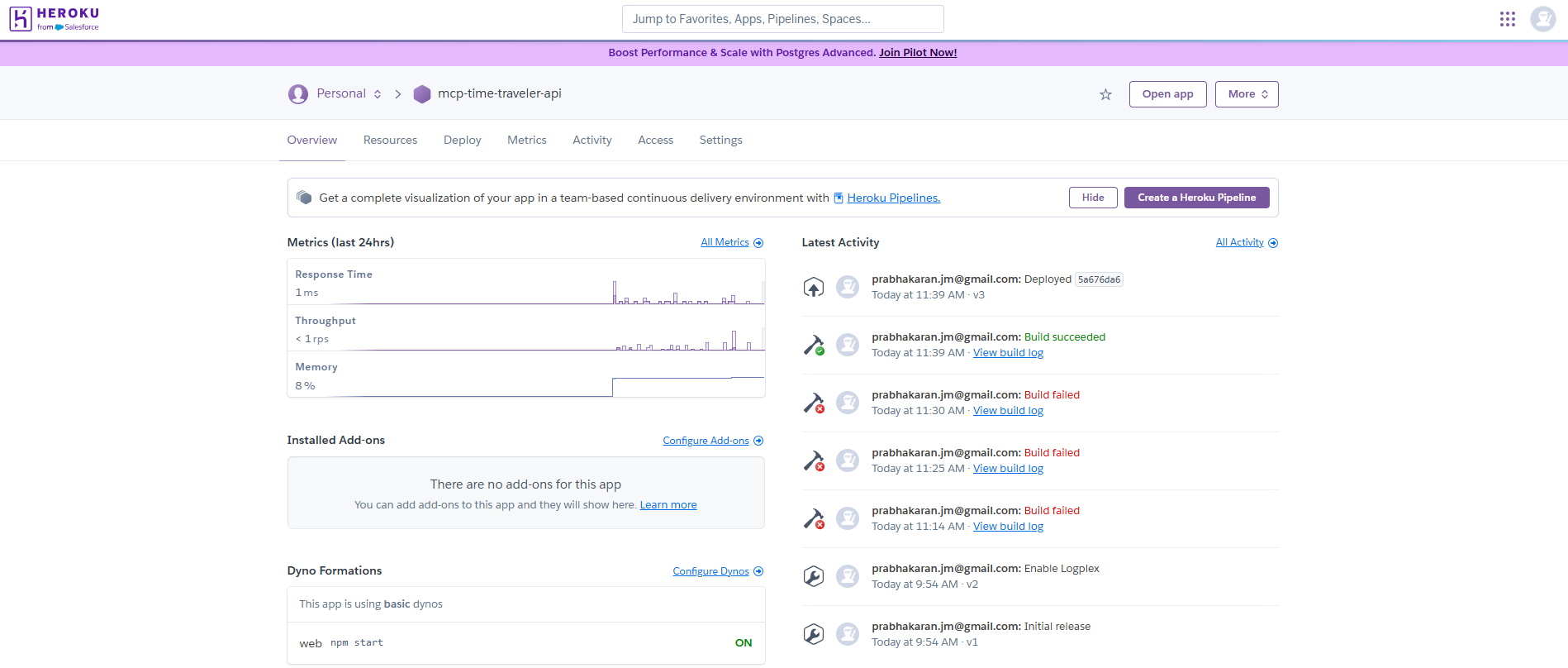
Task: Click failed build icon at 11:30 AM
Action: click(814, 403)
